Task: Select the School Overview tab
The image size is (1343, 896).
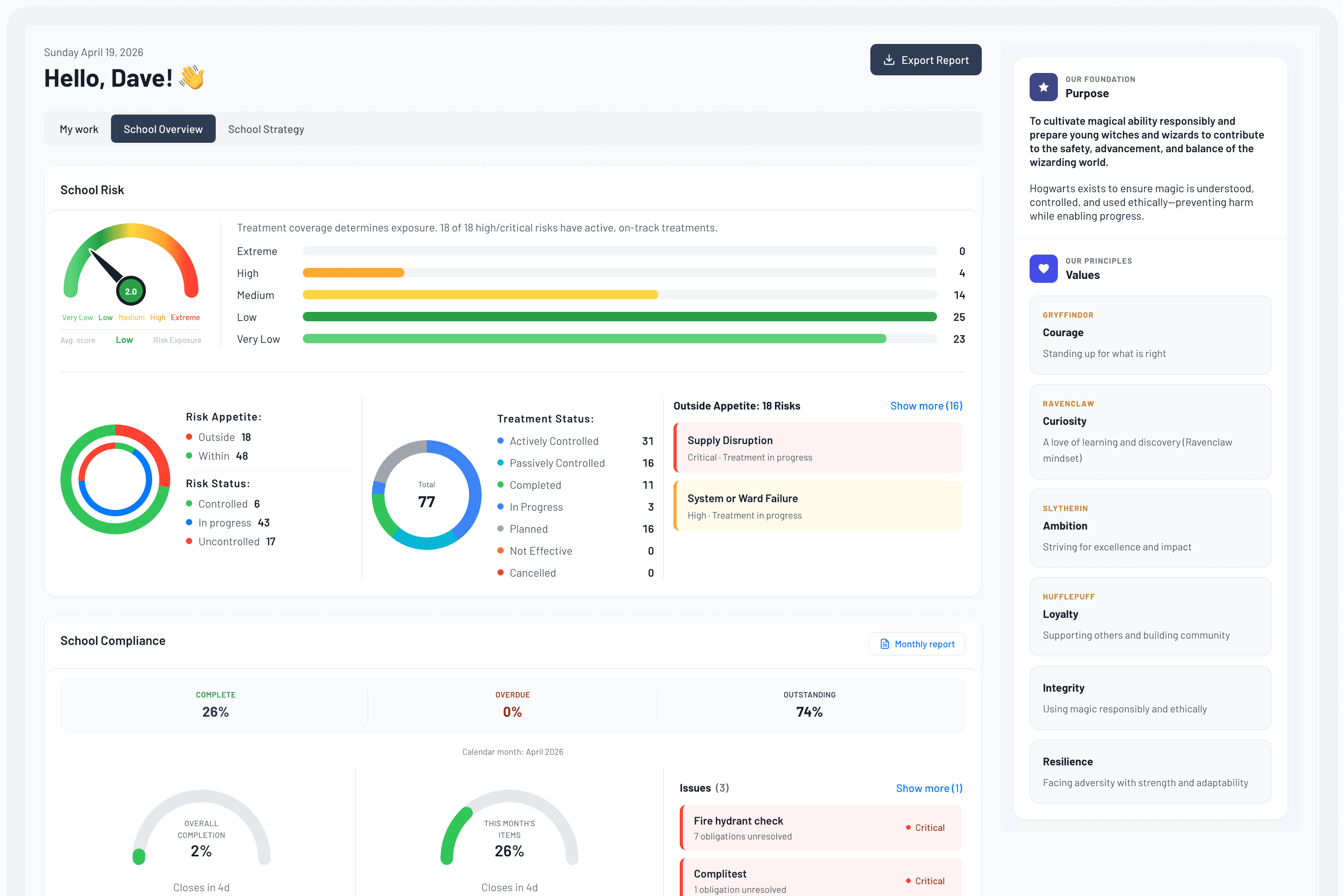Action: pos(164,129)
